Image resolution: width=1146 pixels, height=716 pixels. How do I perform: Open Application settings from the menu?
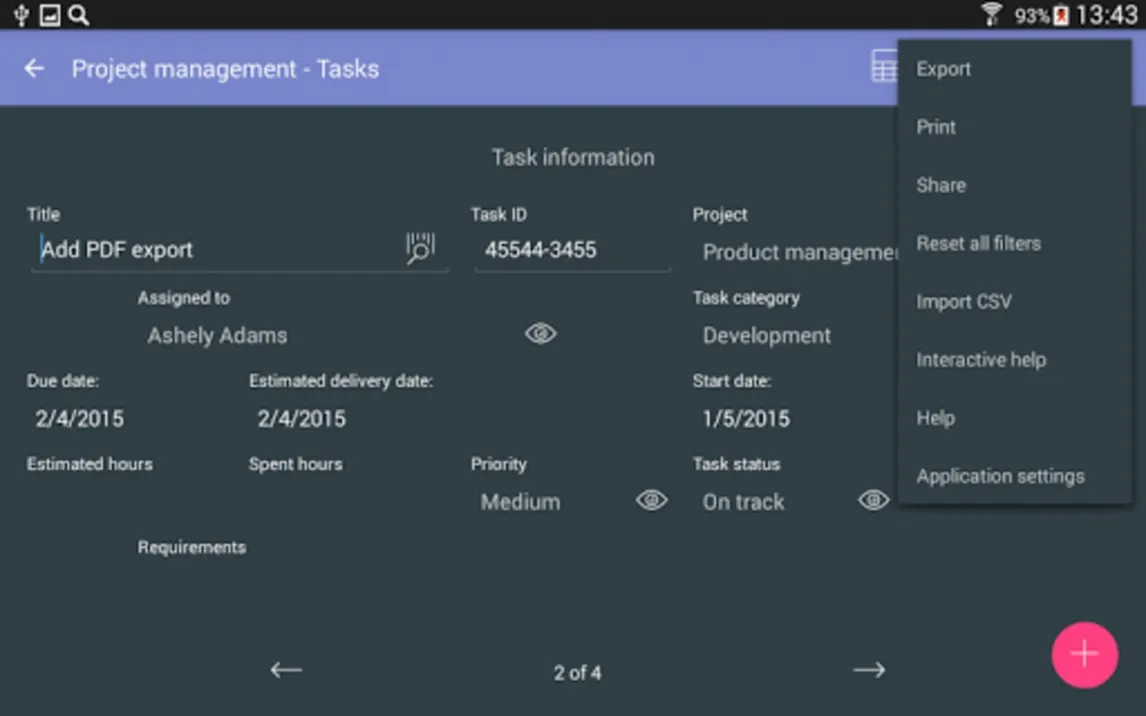[x=1000, y=477]
